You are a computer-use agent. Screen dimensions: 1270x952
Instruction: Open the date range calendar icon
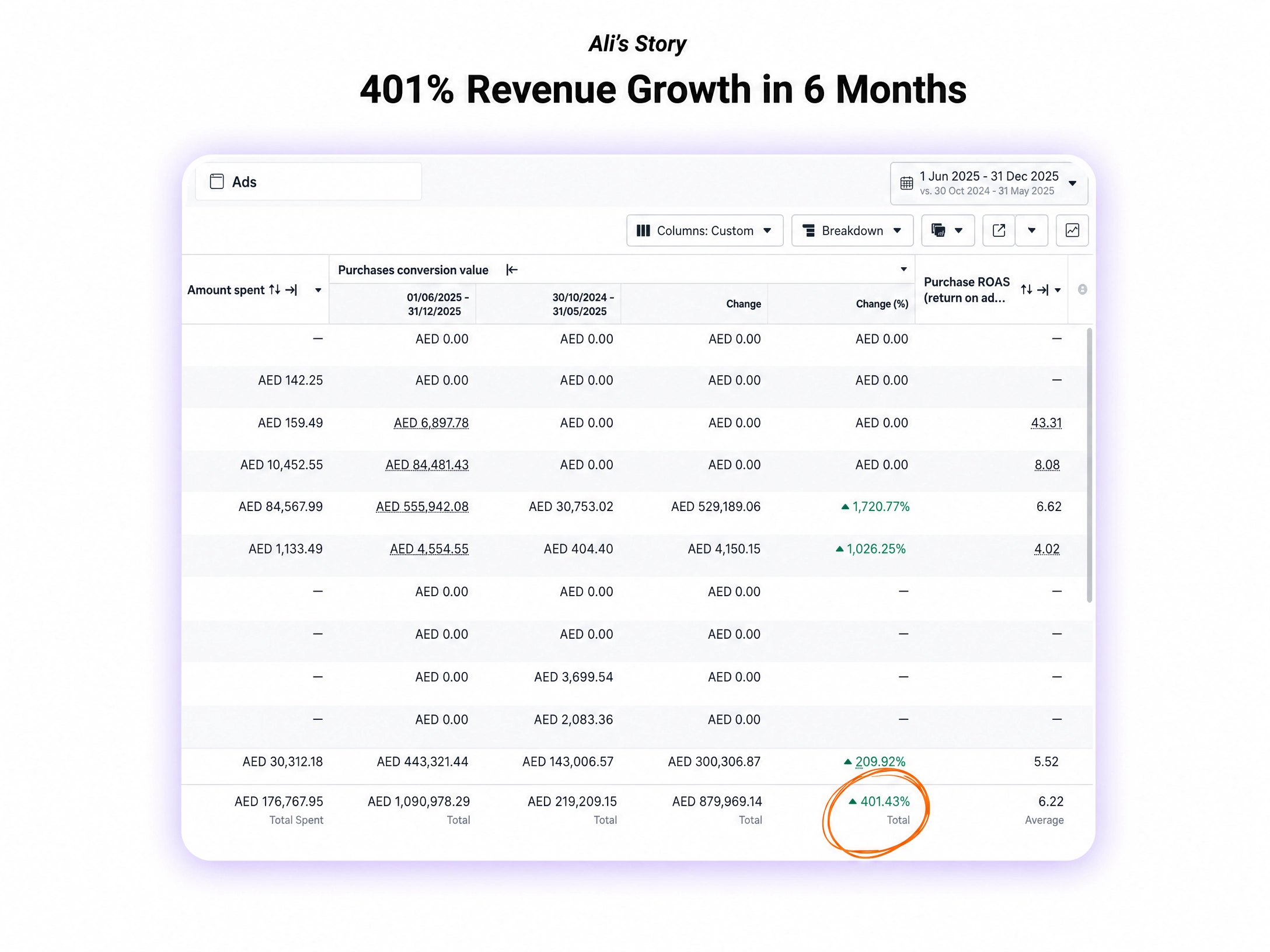[906, 183]
